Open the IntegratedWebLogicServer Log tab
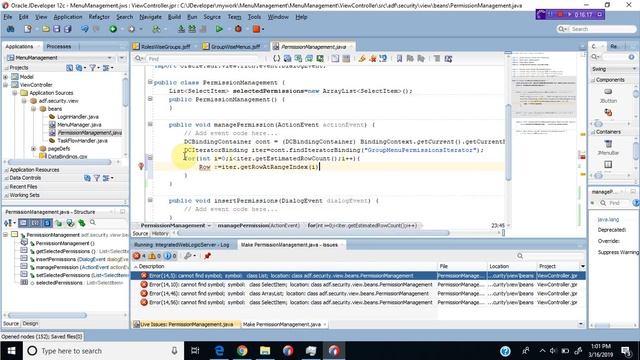 coord(182,245)
